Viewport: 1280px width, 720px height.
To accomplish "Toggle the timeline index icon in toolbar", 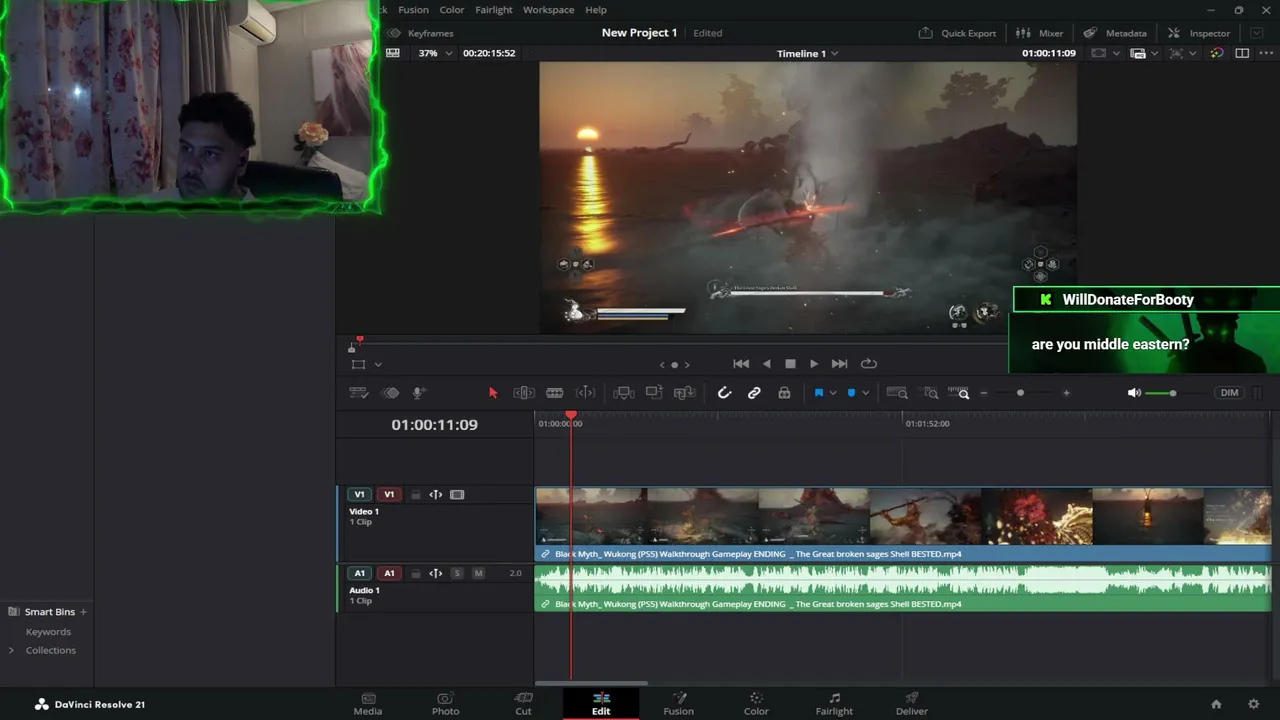I will tap(391, 393).
